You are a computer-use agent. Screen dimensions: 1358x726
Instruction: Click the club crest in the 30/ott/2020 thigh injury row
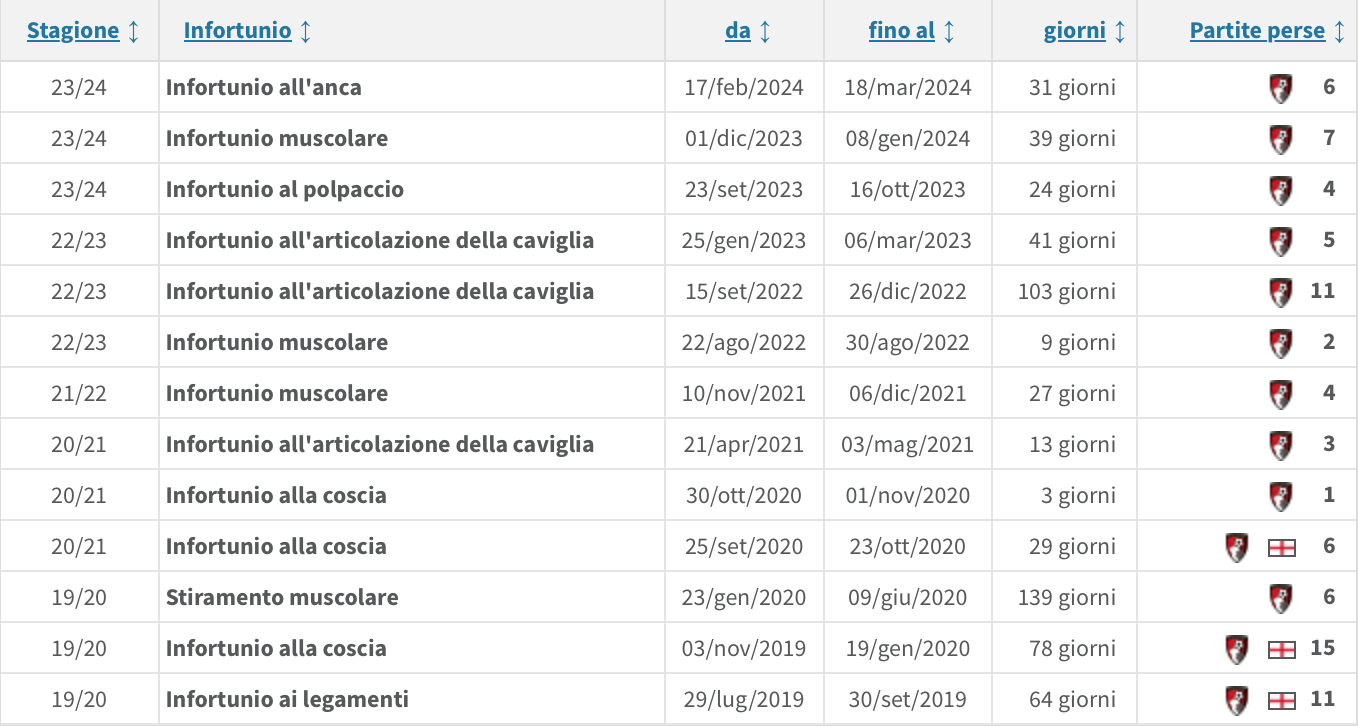pos(1280,496)
